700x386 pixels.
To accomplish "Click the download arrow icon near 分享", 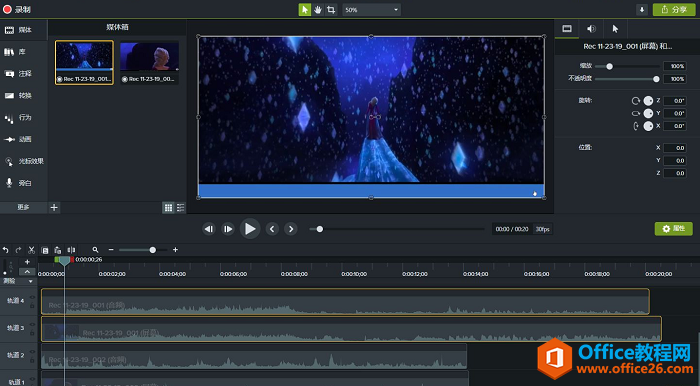I will tap(642, 10).
